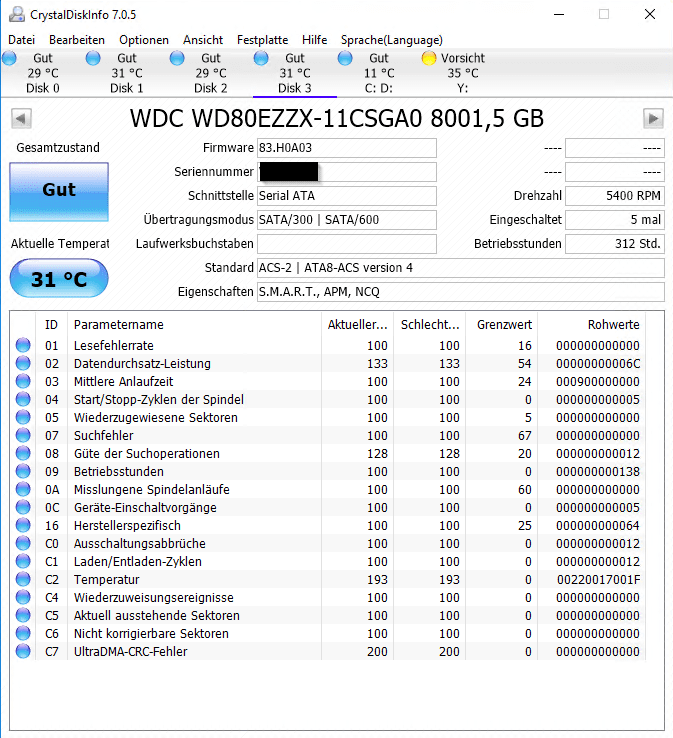Click raw value 000900000000
This screenshot has height=738, width=673.
tap(598, 381)
